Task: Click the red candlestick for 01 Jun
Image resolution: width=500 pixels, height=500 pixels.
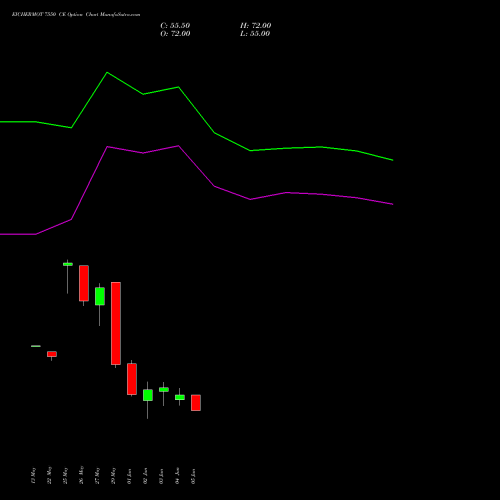Action: point(132,379)
